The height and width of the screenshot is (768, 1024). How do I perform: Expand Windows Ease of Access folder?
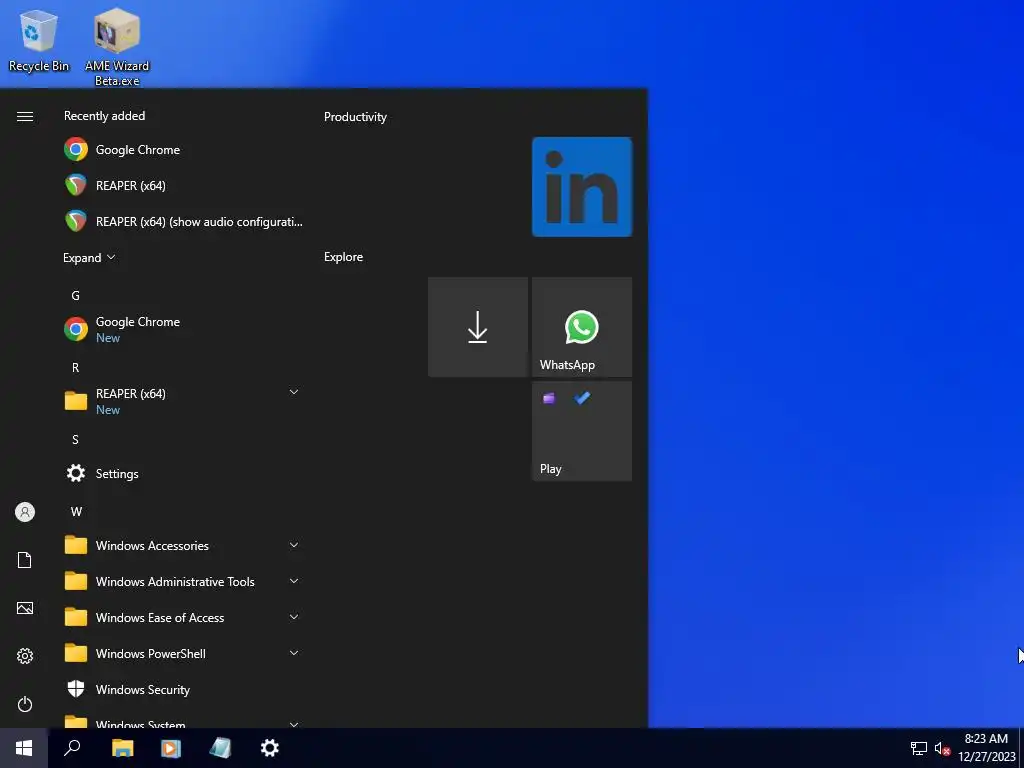click(x=183, y=617)
